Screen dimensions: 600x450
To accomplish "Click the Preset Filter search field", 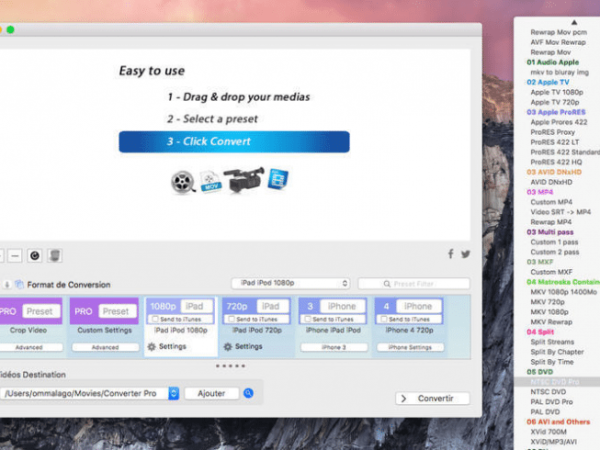I will click(414, 284).
